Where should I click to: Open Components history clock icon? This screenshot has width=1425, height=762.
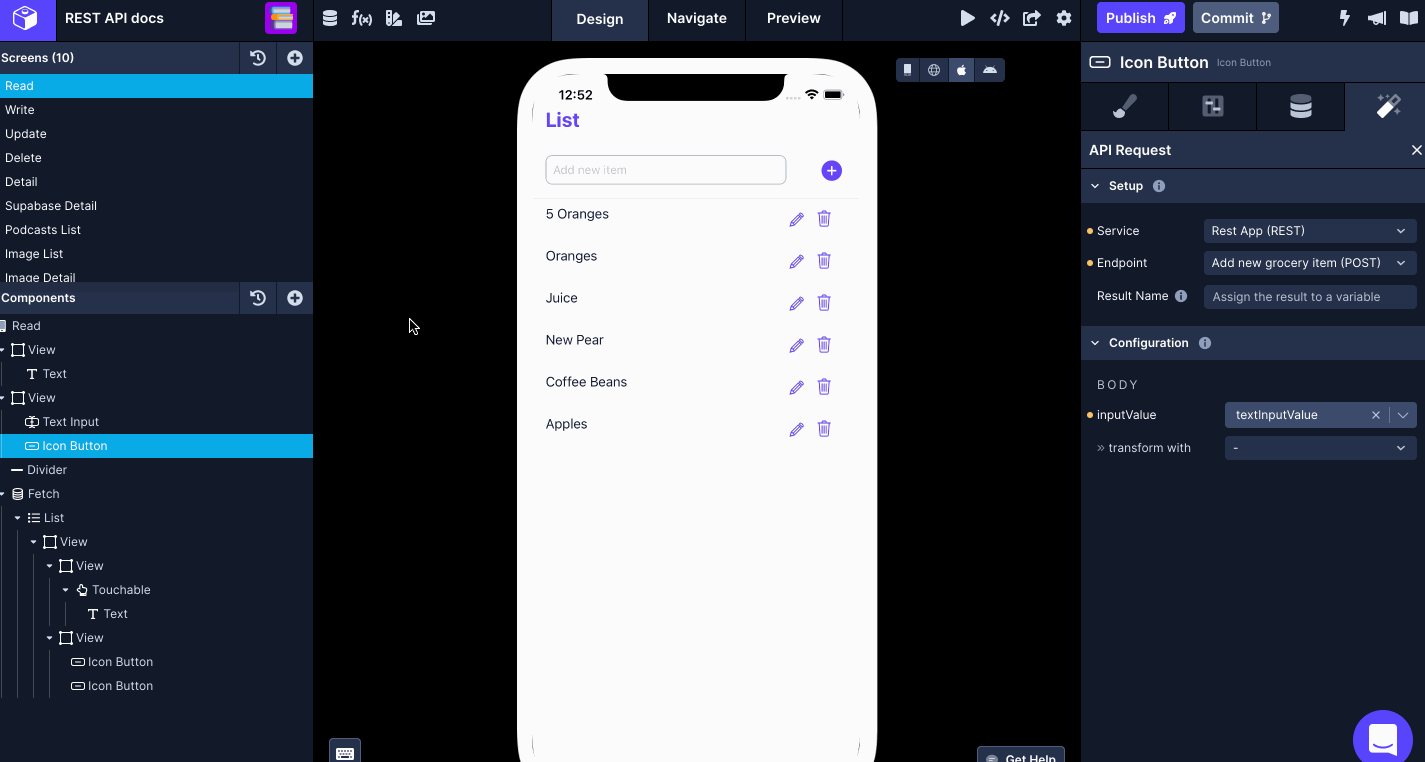pos(258,298)
